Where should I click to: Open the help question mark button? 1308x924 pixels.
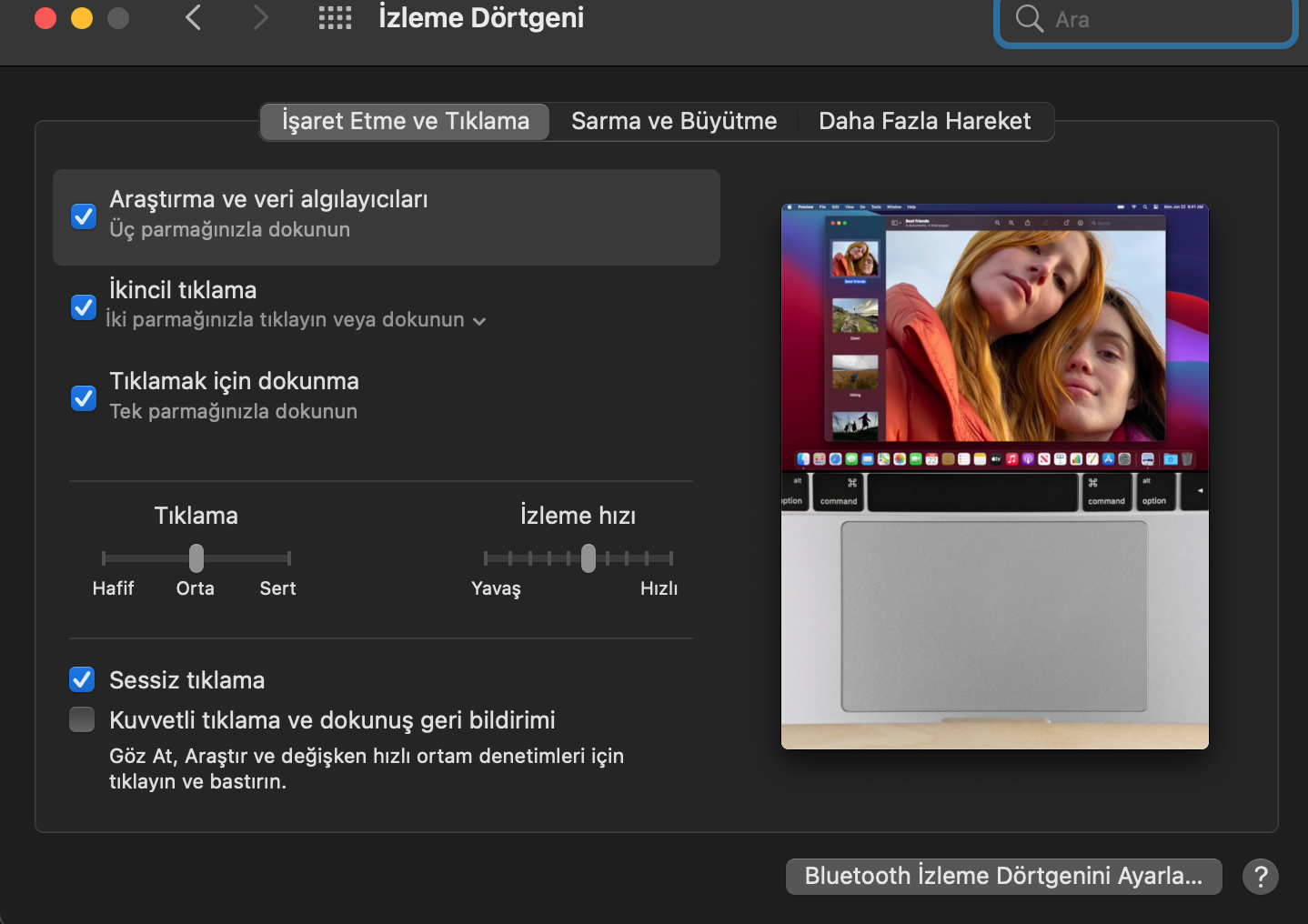1260,877
